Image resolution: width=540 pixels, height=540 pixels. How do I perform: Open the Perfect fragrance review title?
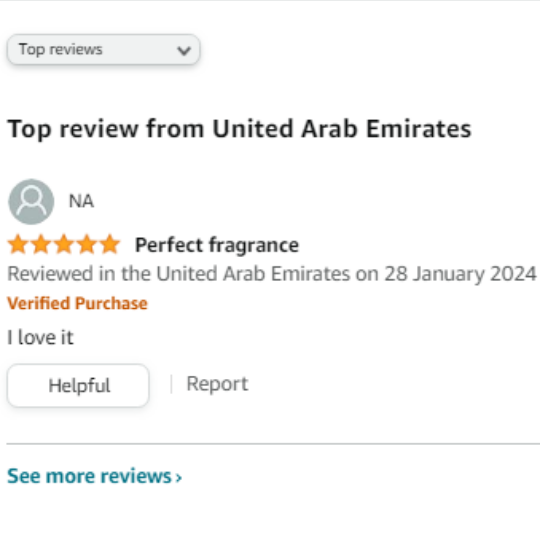click(217, 245)
